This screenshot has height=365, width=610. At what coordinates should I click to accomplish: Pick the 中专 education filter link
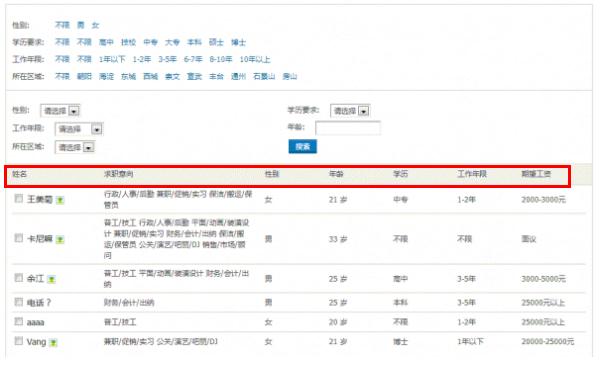151,42
